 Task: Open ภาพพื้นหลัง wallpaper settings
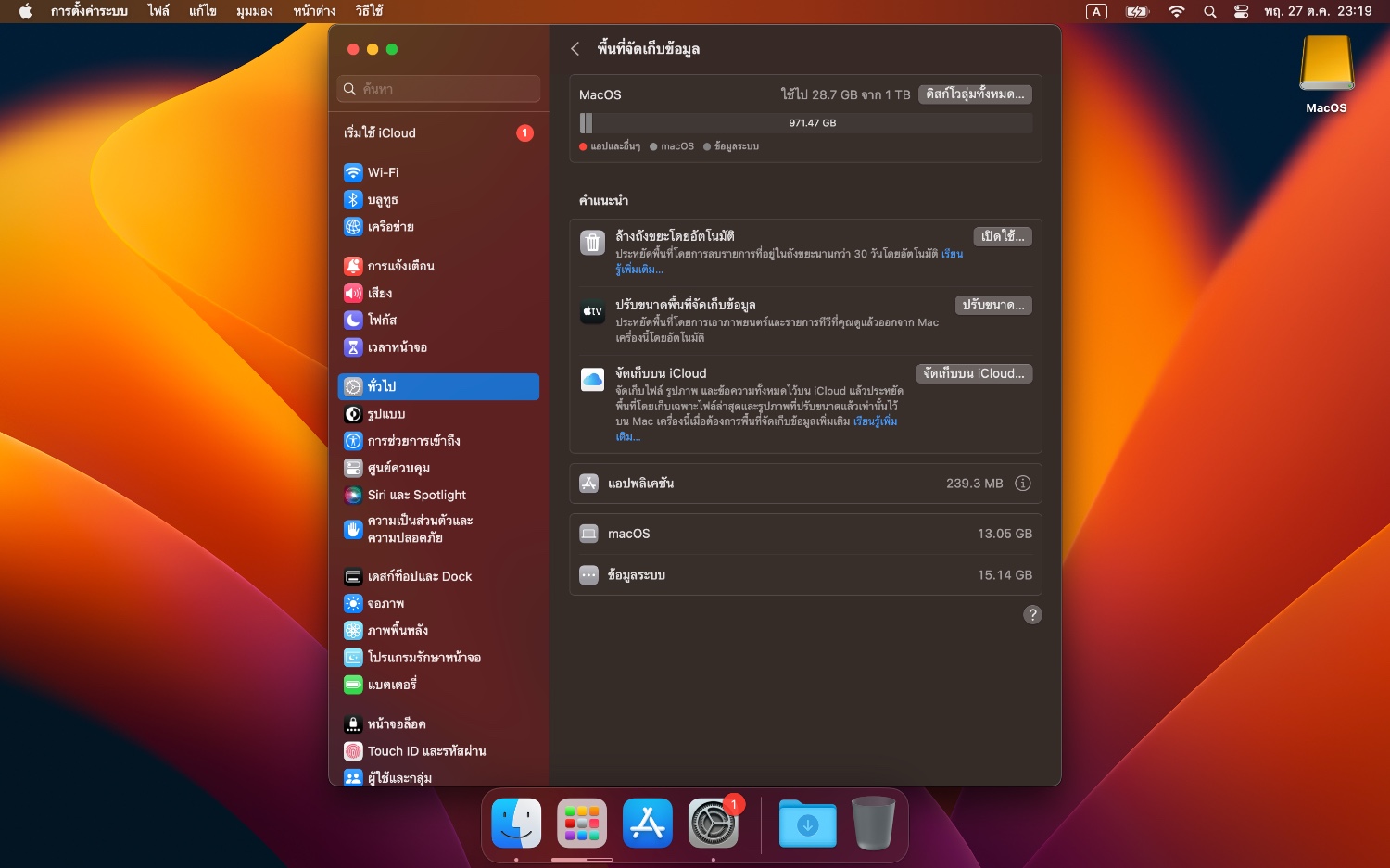click(438, 630)
